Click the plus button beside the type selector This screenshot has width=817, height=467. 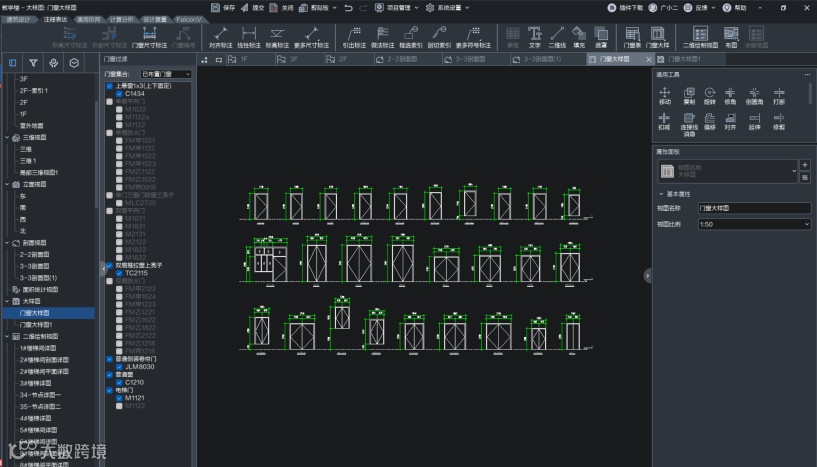pyautogui.click(x=805, y=165)
